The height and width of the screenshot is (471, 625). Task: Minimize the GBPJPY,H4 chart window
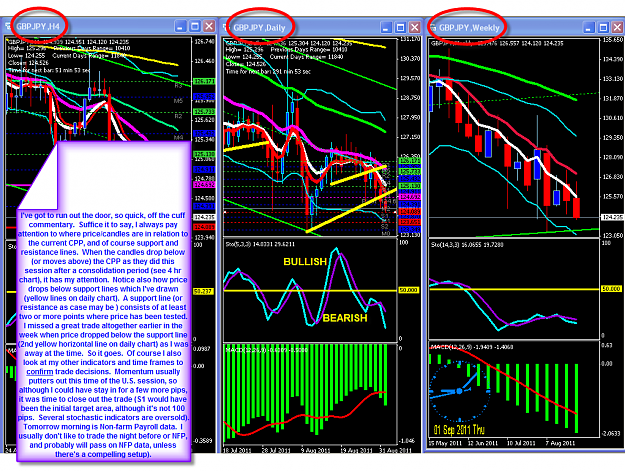click(x=180, y=27)
